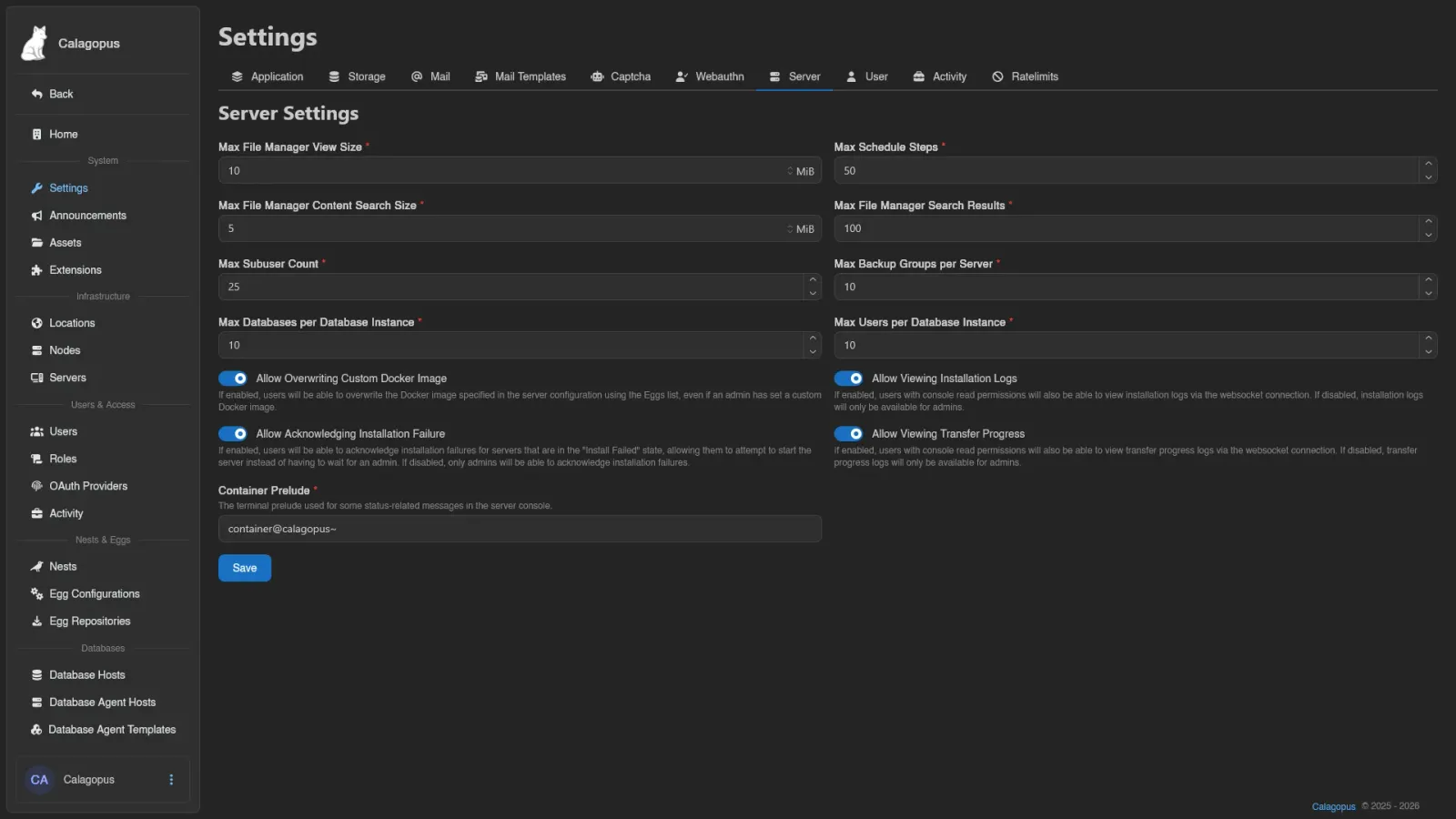
Task: Increment Max Subuser Count value
Action: (813, 280)
